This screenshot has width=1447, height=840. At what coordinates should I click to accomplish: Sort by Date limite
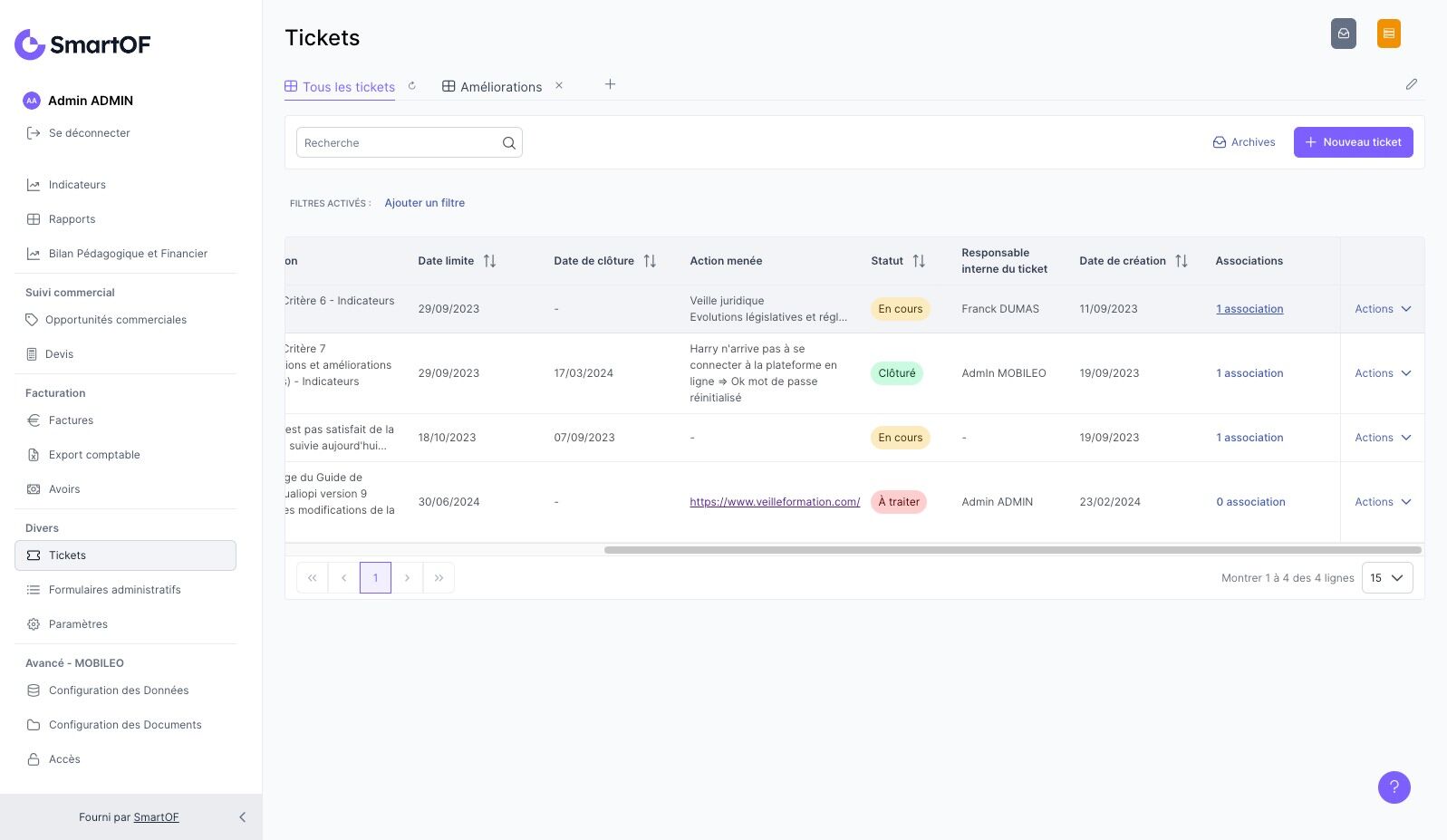pyautogui.click(x=489, y=261)
